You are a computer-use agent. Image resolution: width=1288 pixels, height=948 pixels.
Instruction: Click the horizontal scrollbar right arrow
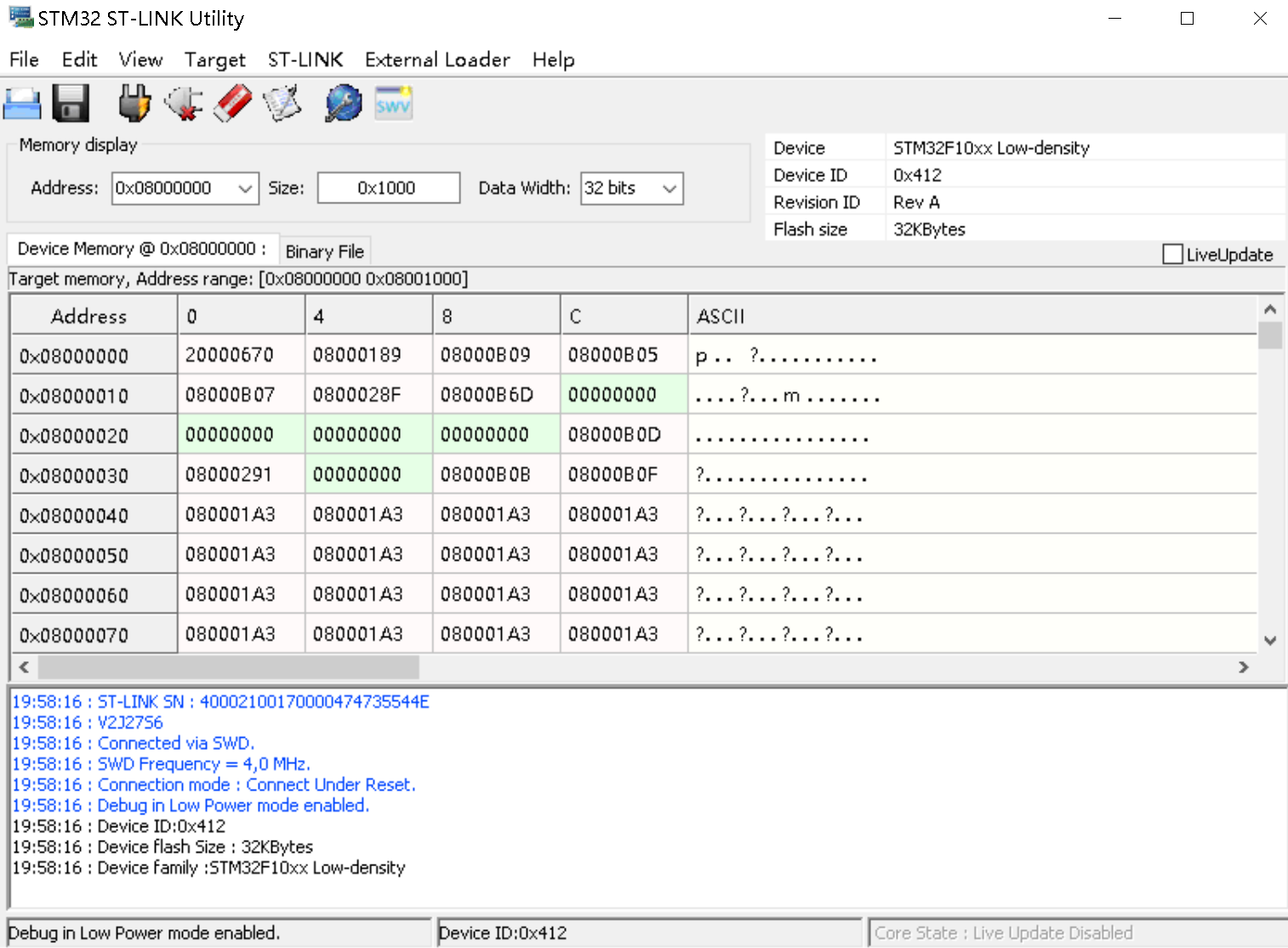point(1244,666)
